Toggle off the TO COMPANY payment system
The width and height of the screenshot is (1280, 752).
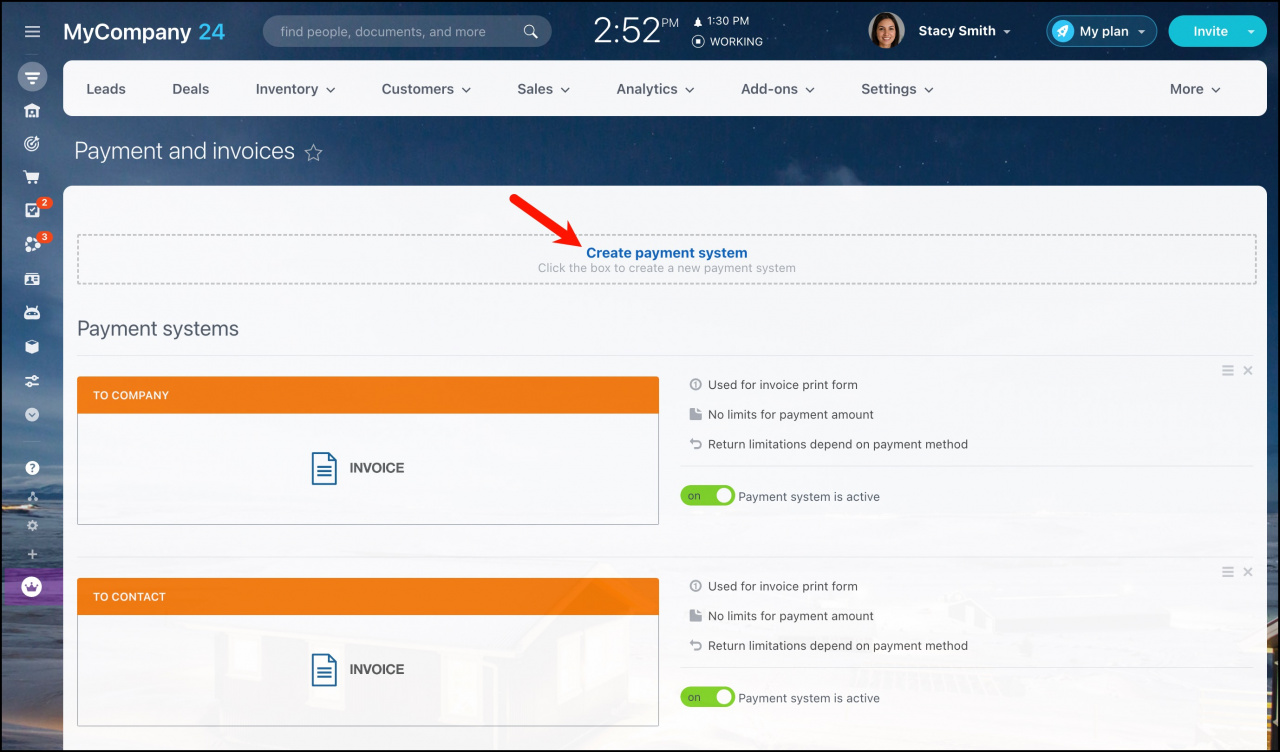click(x=707, y=496)
